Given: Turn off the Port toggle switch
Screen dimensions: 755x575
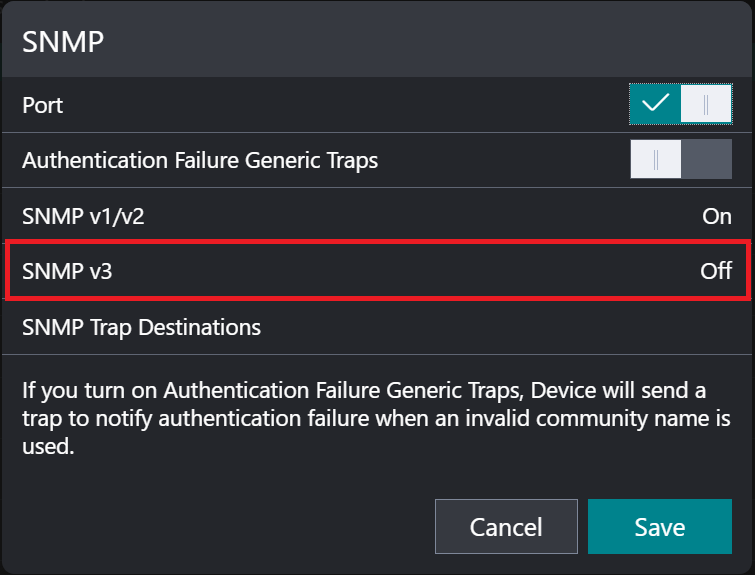Looking at the screenshot, I should click(680, 104).
